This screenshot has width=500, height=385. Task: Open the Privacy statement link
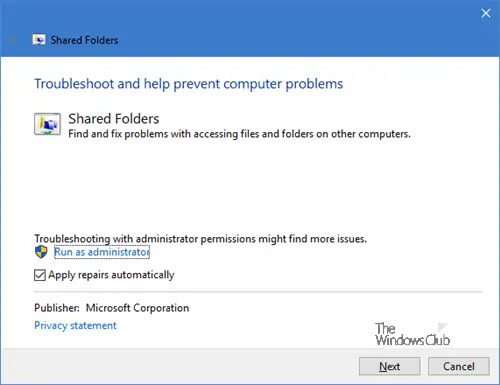(x=75, y=325)
